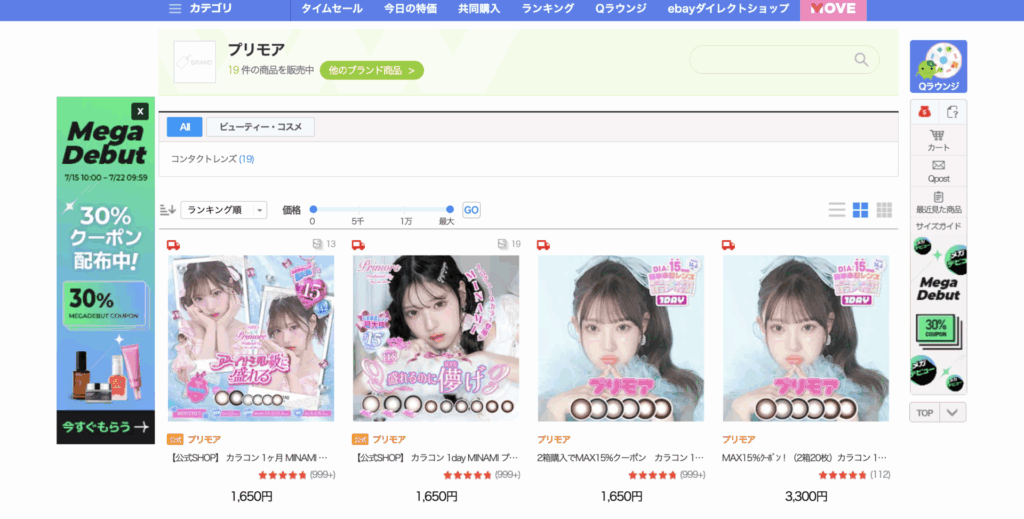Image resolution: width=1024 pixels, height=519 pixels.
Task: Open Qラウンジ in top navigation
Action: coord(620,8)
